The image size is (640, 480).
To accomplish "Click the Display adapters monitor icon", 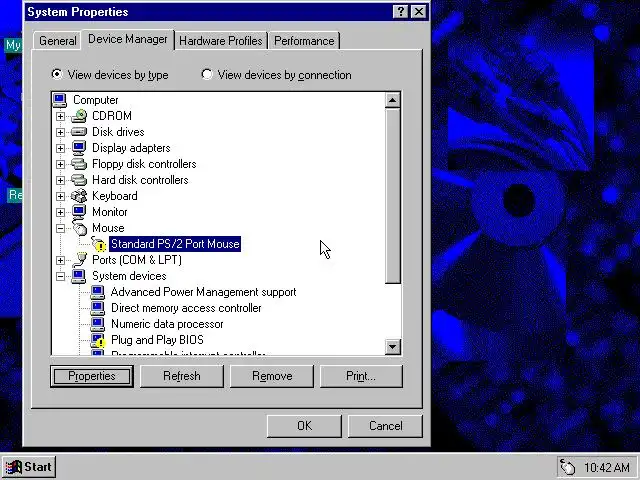I will pyautogui.click(x=79, y=148).
